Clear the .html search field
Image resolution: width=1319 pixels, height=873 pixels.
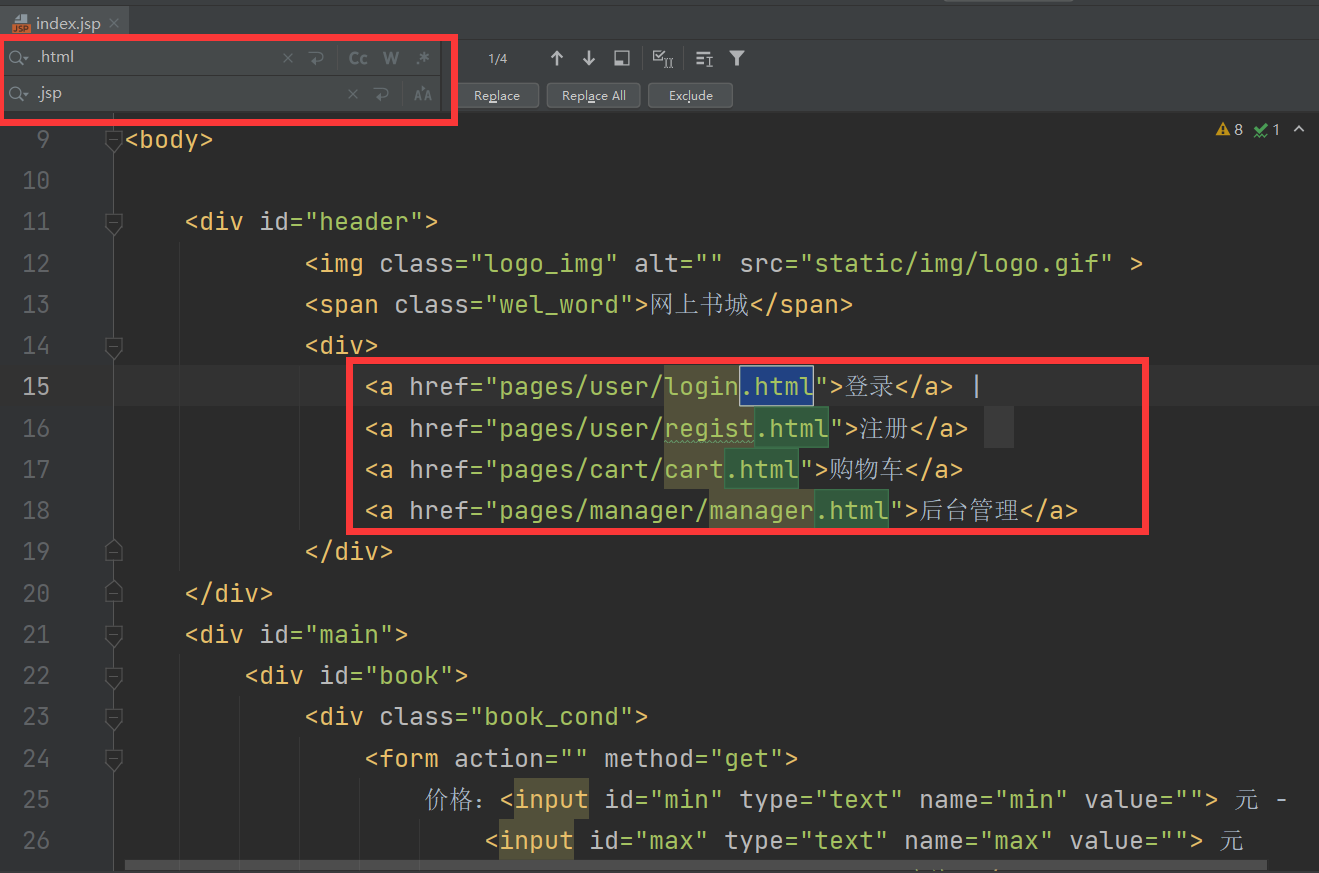[288, 59]
